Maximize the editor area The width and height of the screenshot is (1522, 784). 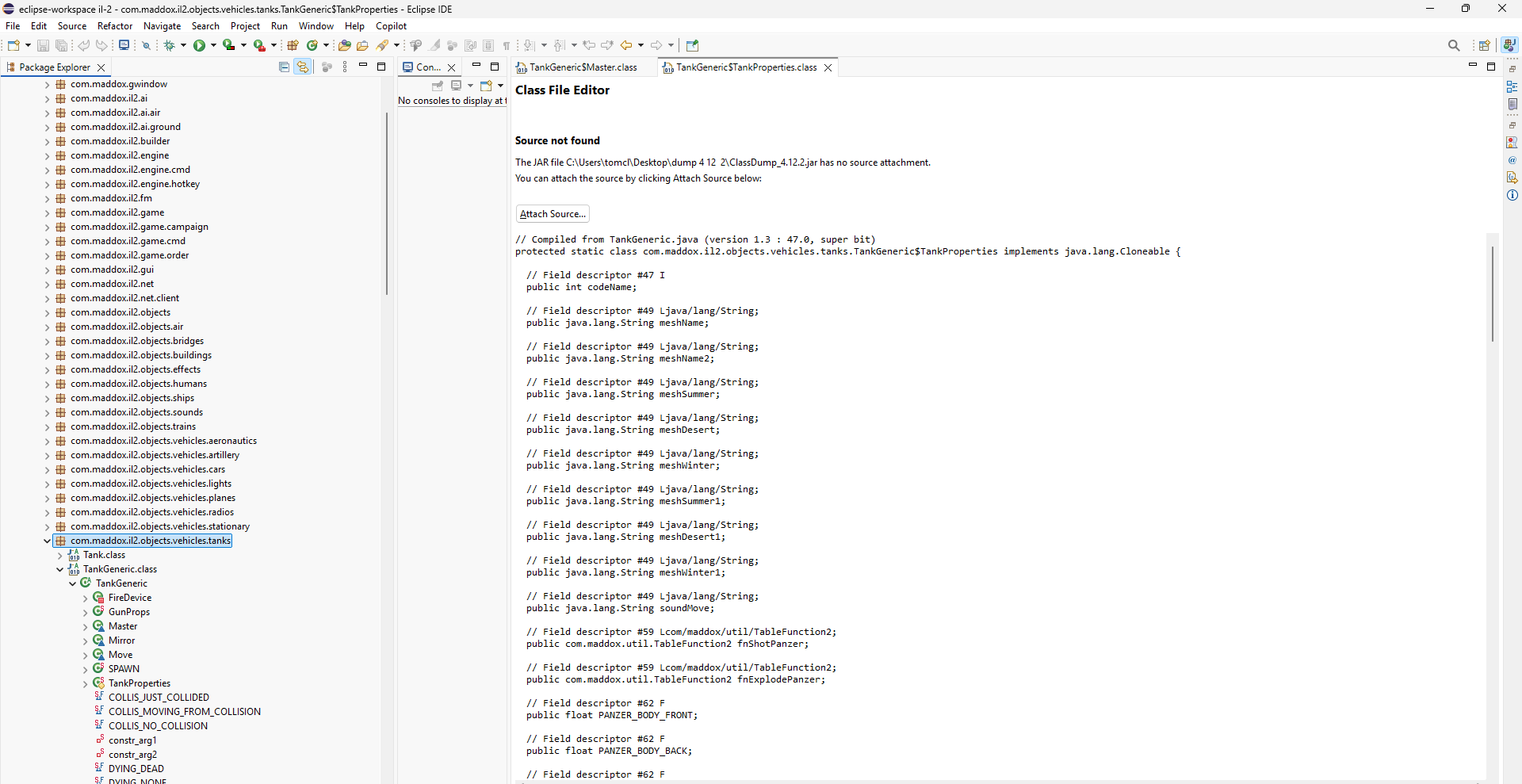pyautogui.click(x=1491, y=67)
